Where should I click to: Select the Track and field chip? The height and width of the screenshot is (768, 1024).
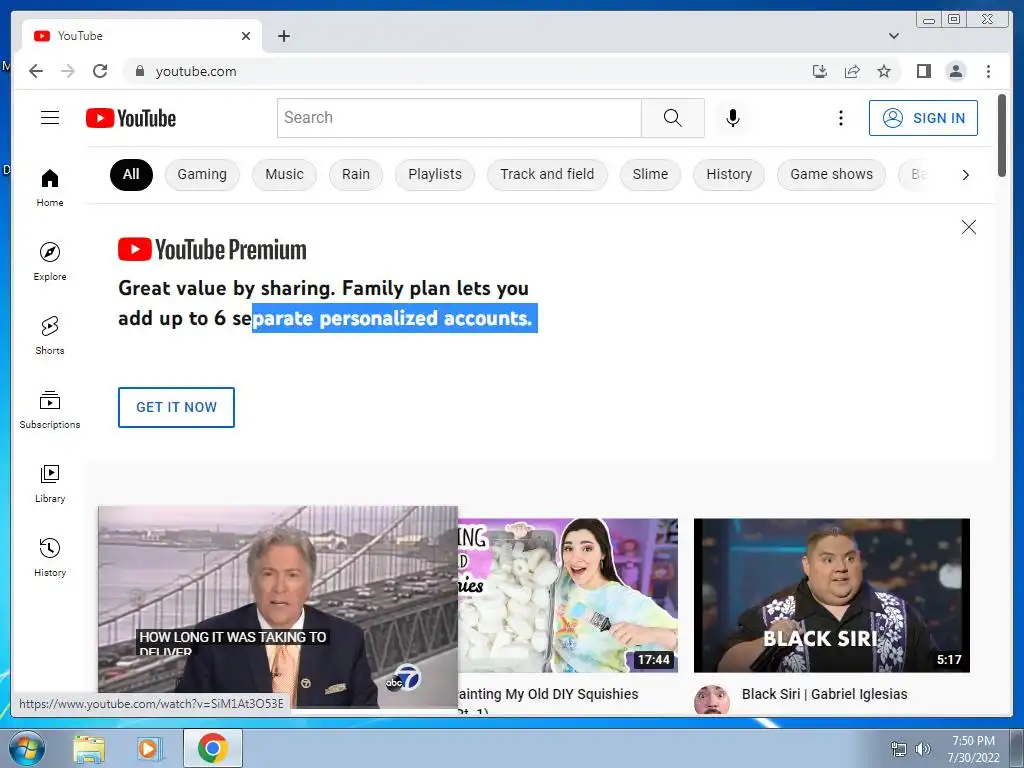pos(547,174)
